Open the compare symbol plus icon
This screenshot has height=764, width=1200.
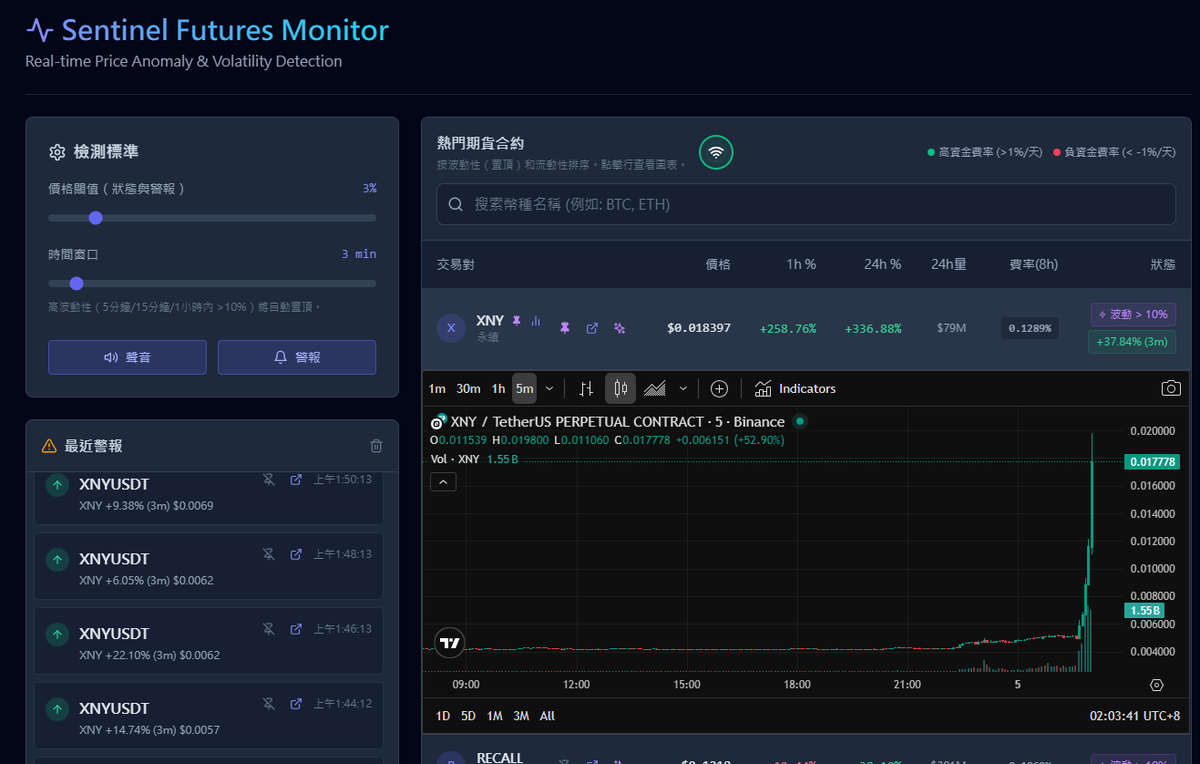tap(720, 388)
